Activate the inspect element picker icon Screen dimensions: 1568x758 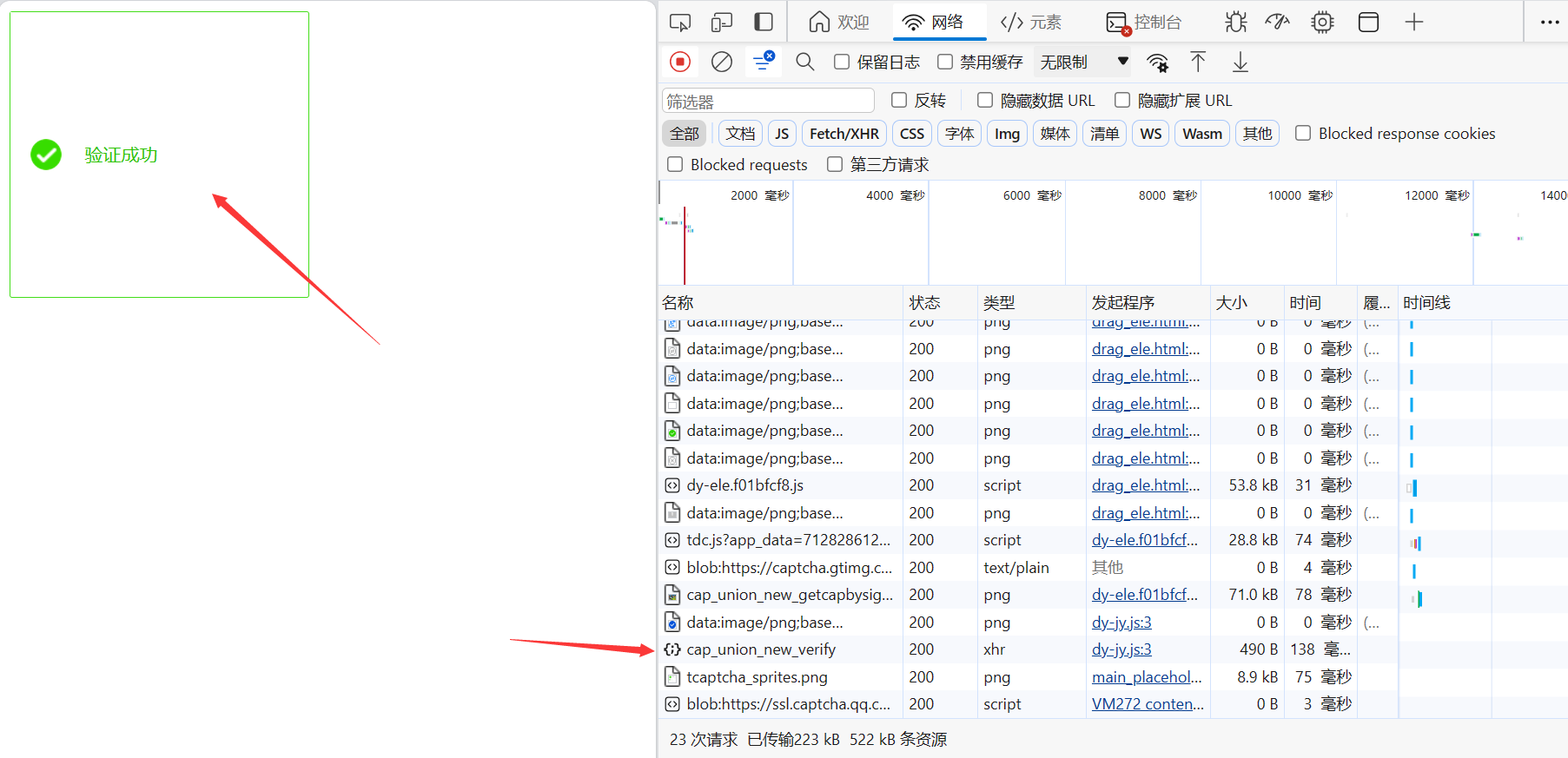(x=680, y=23)
